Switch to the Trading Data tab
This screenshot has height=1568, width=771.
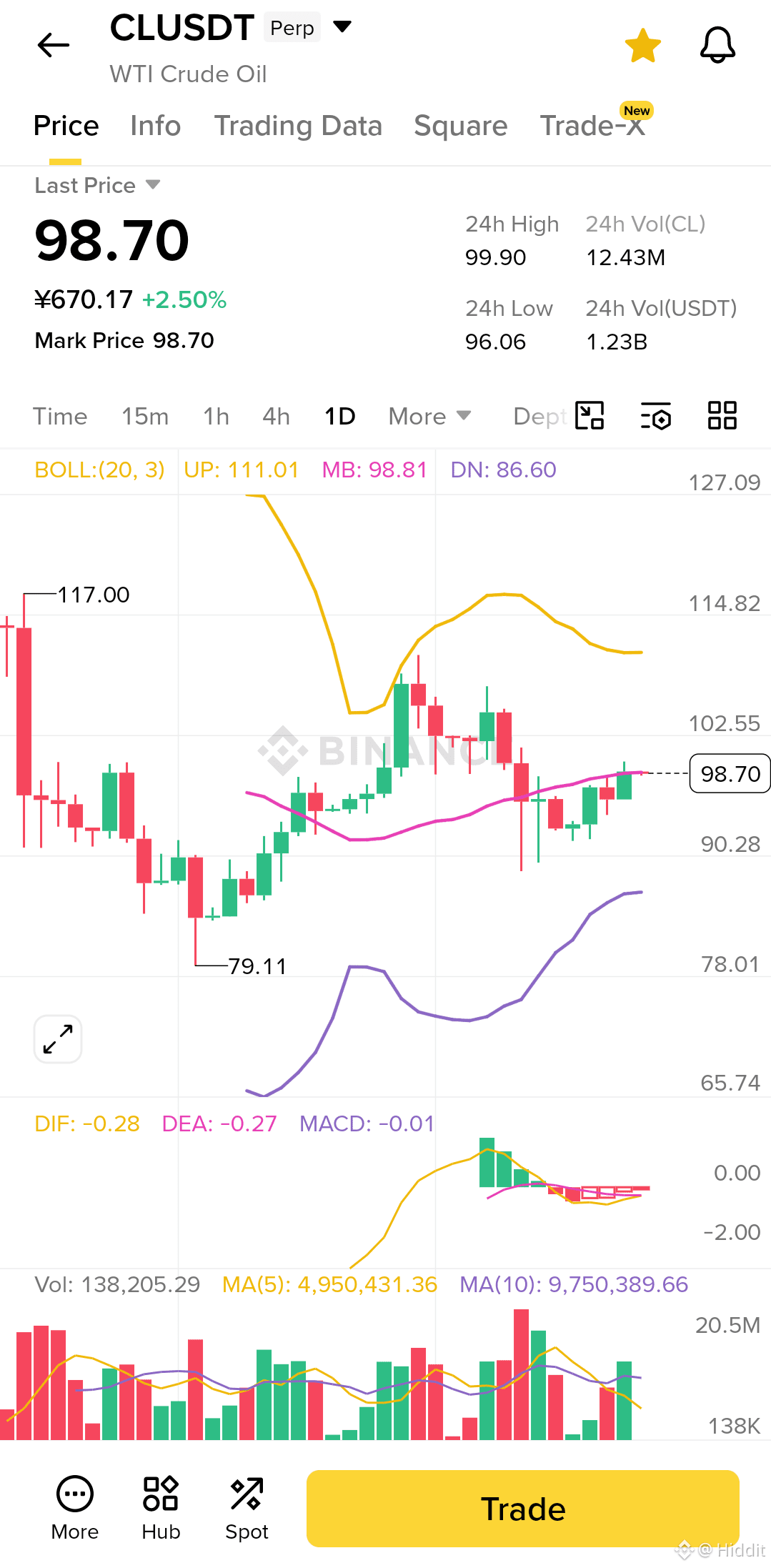[298, 126]
